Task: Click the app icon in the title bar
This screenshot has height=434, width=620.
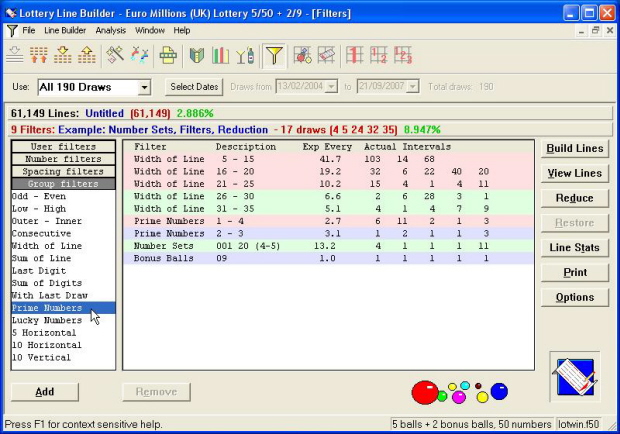Action: point(11,13)
